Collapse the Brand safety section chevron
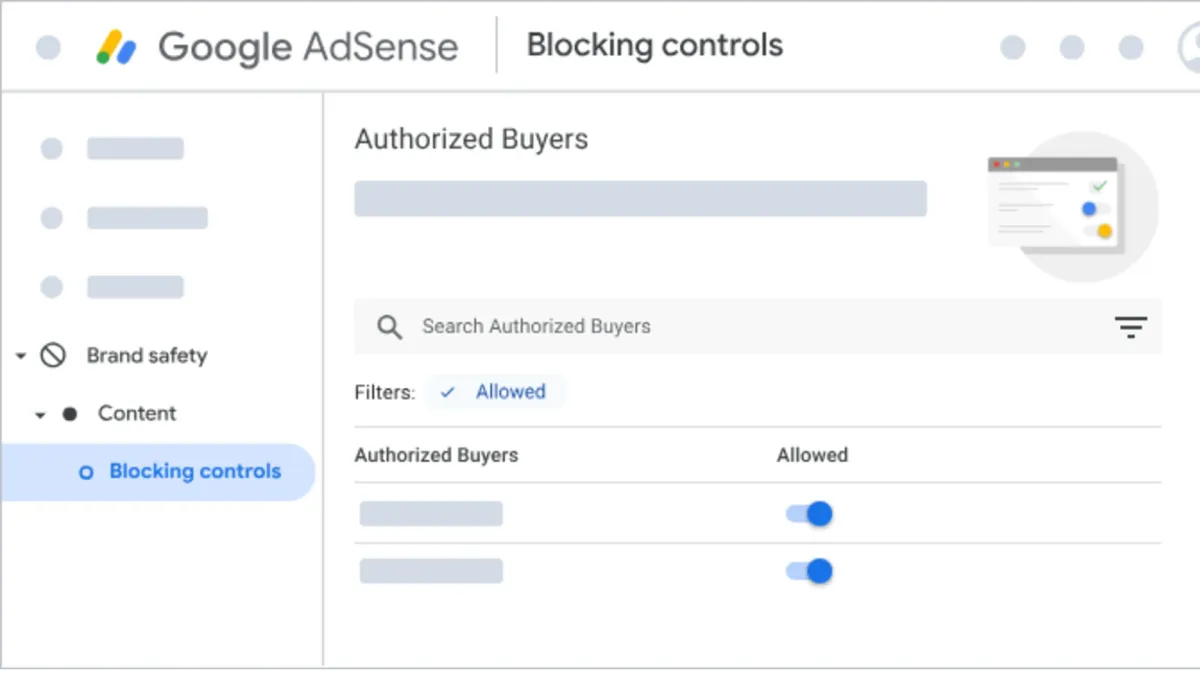 click(20, 355)
